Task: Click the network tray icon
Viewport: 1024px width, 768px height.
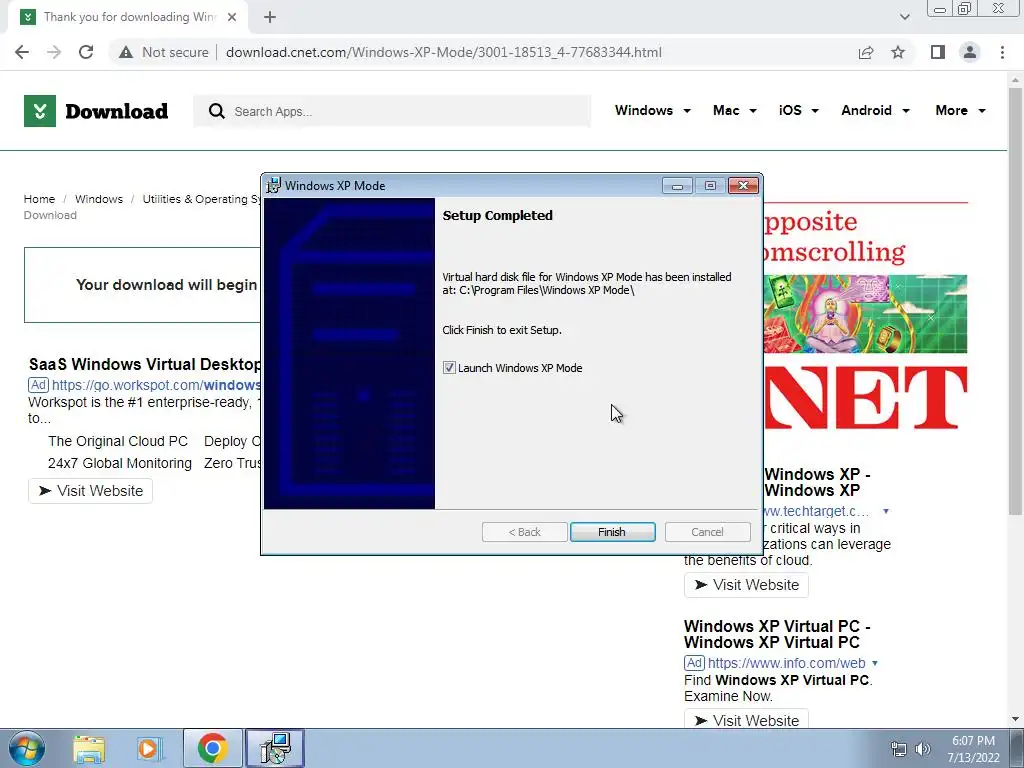Action: click(899, 749)
